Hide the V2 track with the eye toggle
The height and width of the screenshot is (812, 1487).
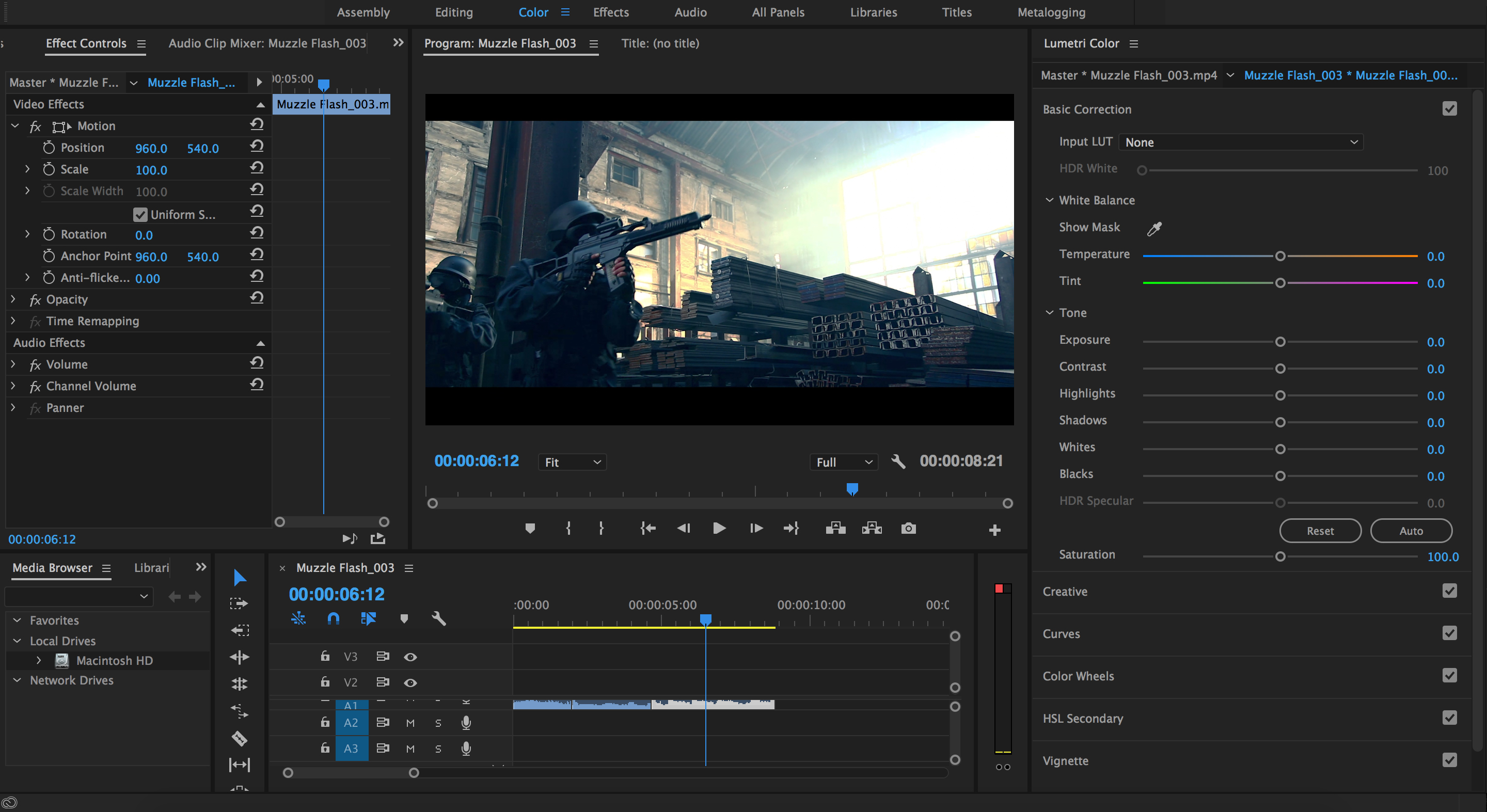[410, 682]
